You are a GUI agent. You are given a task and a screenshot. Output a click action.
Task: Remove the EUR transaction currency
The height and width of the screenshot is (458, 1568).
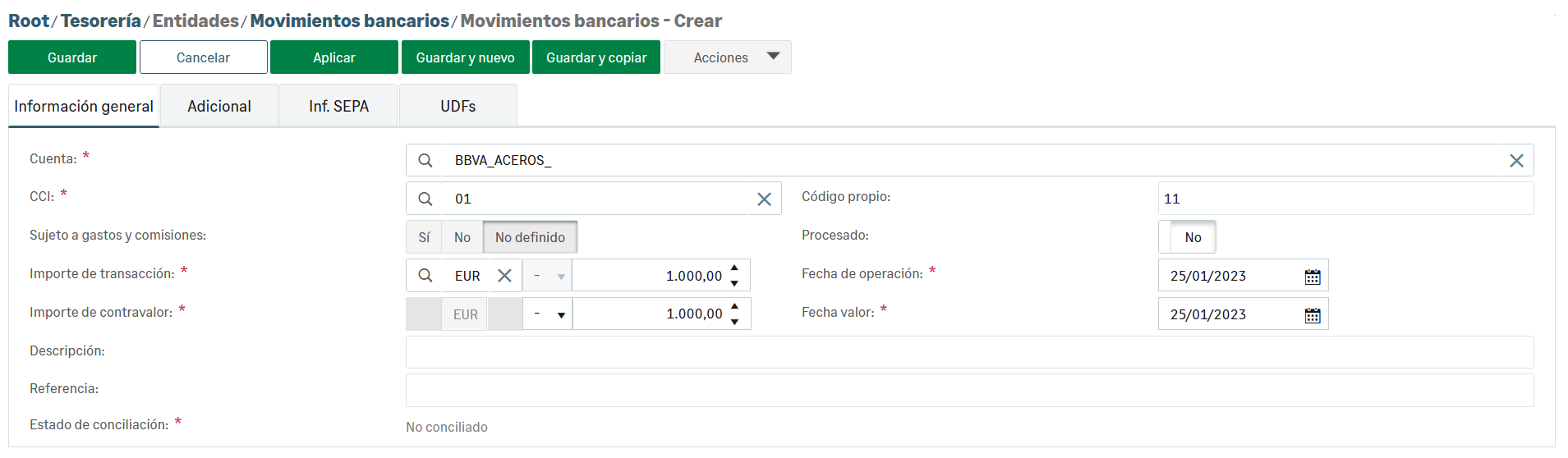pyautogui.click(x=504, y=276)
